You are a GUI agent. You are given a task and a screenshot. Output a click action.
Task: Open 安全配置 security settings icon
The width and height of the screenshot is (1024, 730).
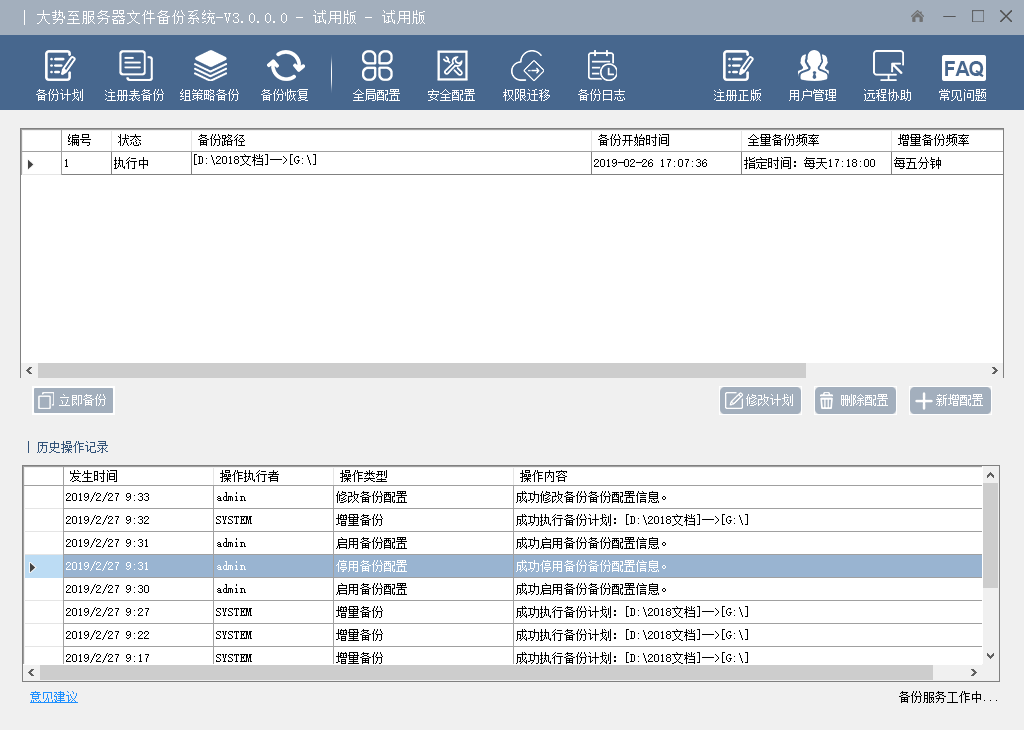tap(451, 76)
